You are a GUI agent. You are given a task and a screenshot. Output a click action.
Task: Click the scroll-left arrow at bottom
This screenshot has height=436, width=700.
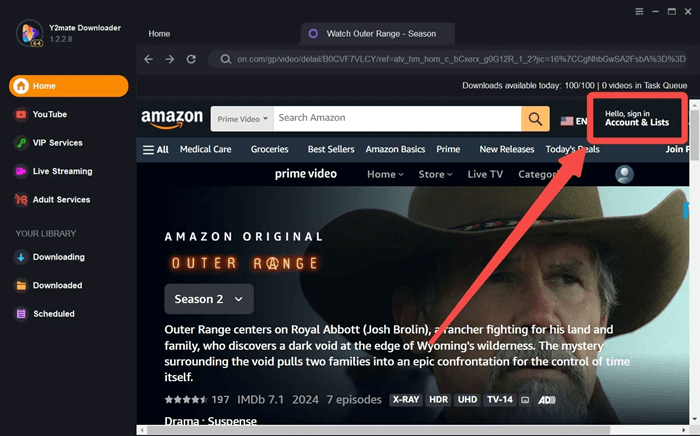[x=142, y=430]
